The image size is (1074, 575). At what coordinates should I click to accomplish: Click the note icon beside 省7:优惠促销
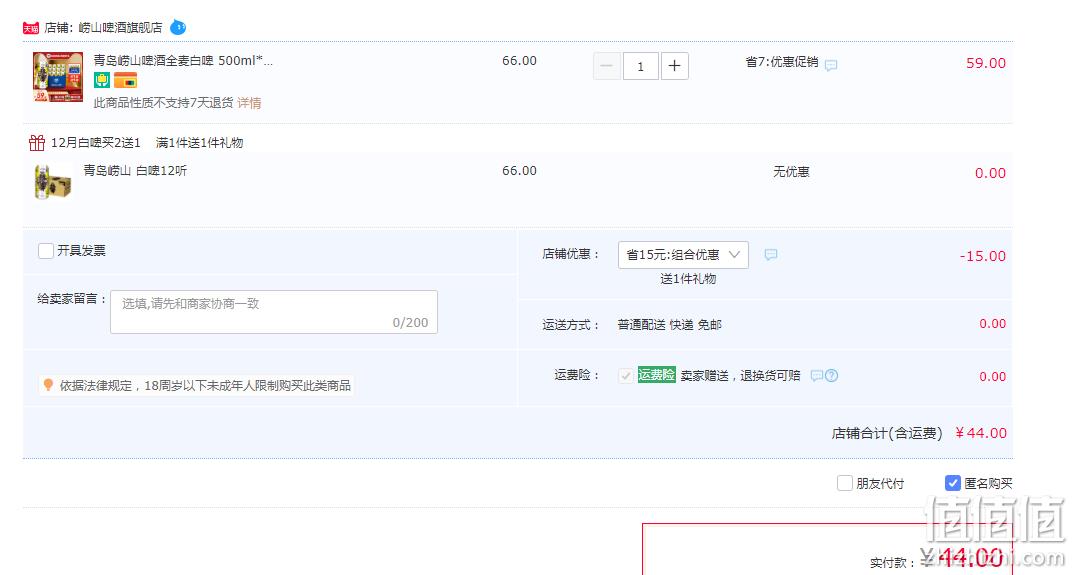coord(831,66)
